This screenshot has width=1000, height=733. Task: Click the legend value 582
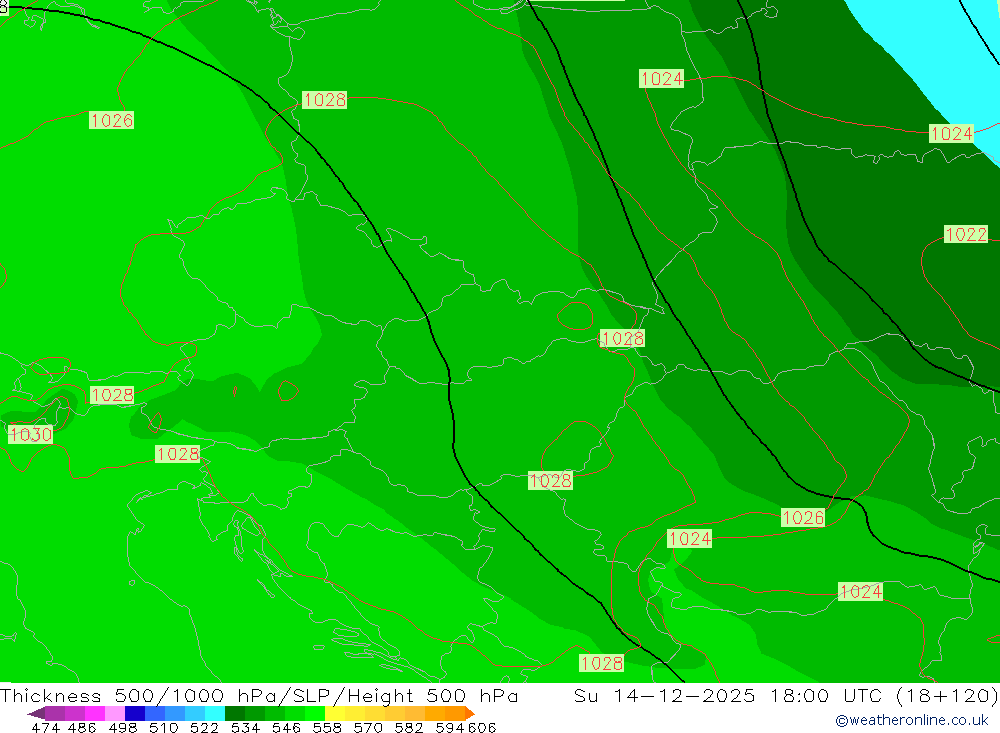pyautogui.click(x=409, y=727)
